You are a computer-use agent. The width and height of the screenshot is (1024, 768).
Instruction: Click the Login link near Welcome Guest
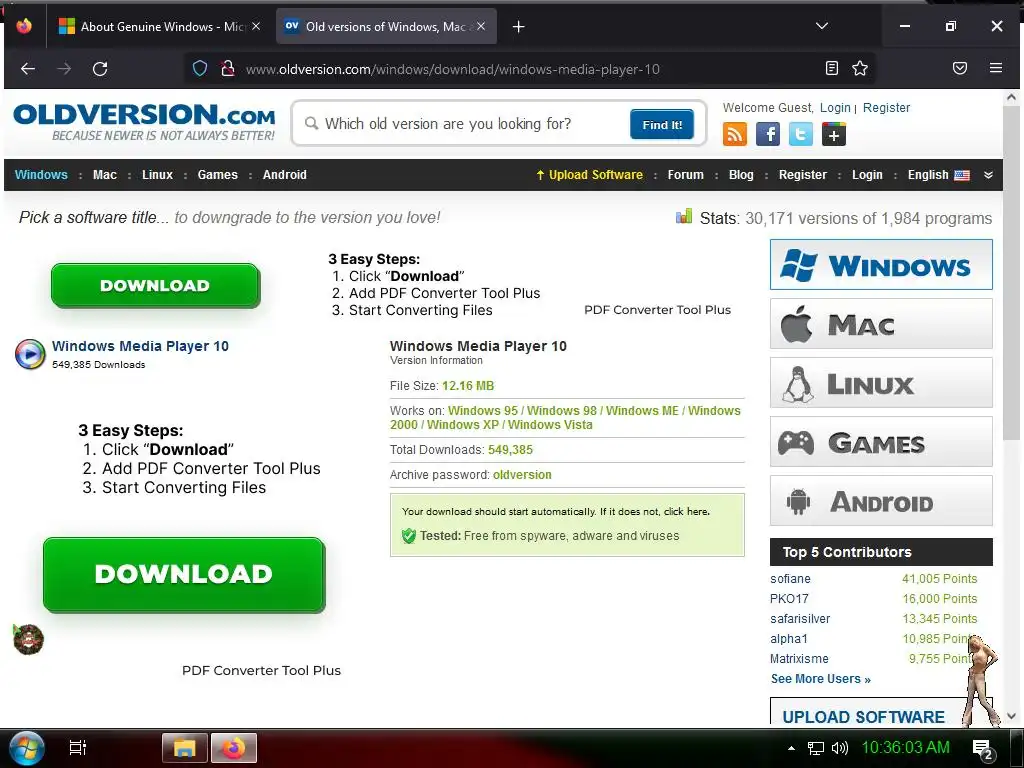click(835, 108)
